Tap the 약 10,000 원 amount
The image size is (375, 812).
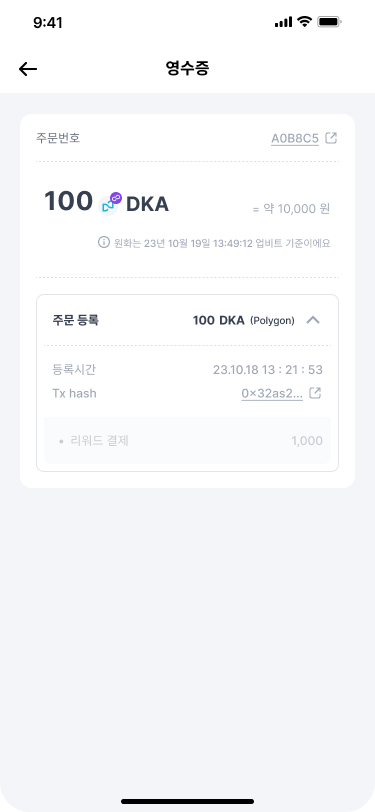coord(291,209)
